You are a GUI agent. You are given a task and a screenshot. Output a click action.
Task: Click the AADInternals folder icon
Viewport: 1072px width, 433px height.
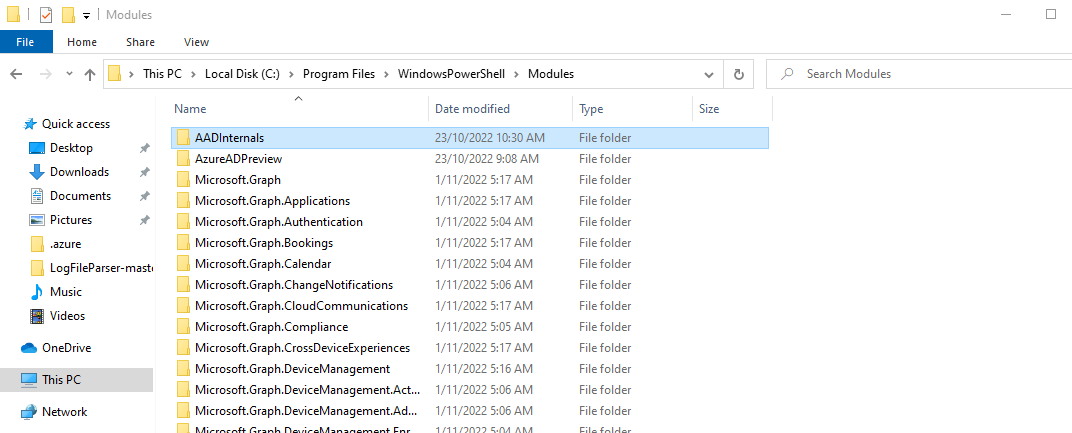(x=183, y=137)
